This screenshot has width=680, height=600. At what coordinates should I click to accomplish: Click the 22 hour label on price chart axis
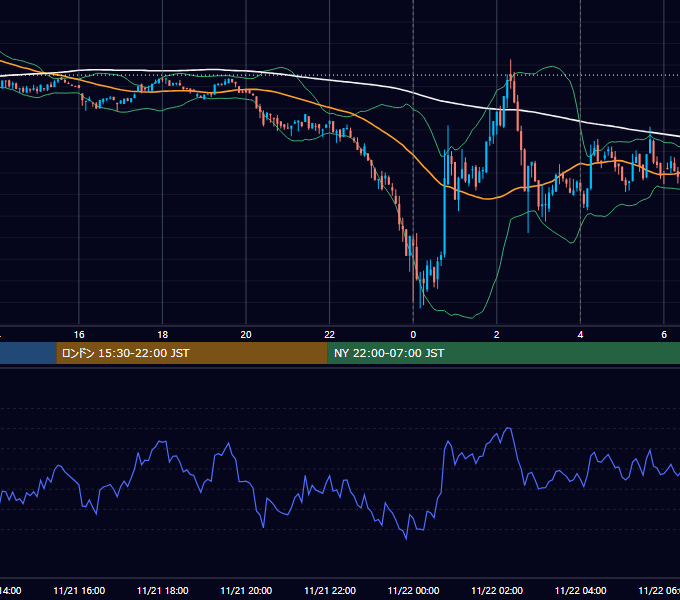tap(330, 335)
